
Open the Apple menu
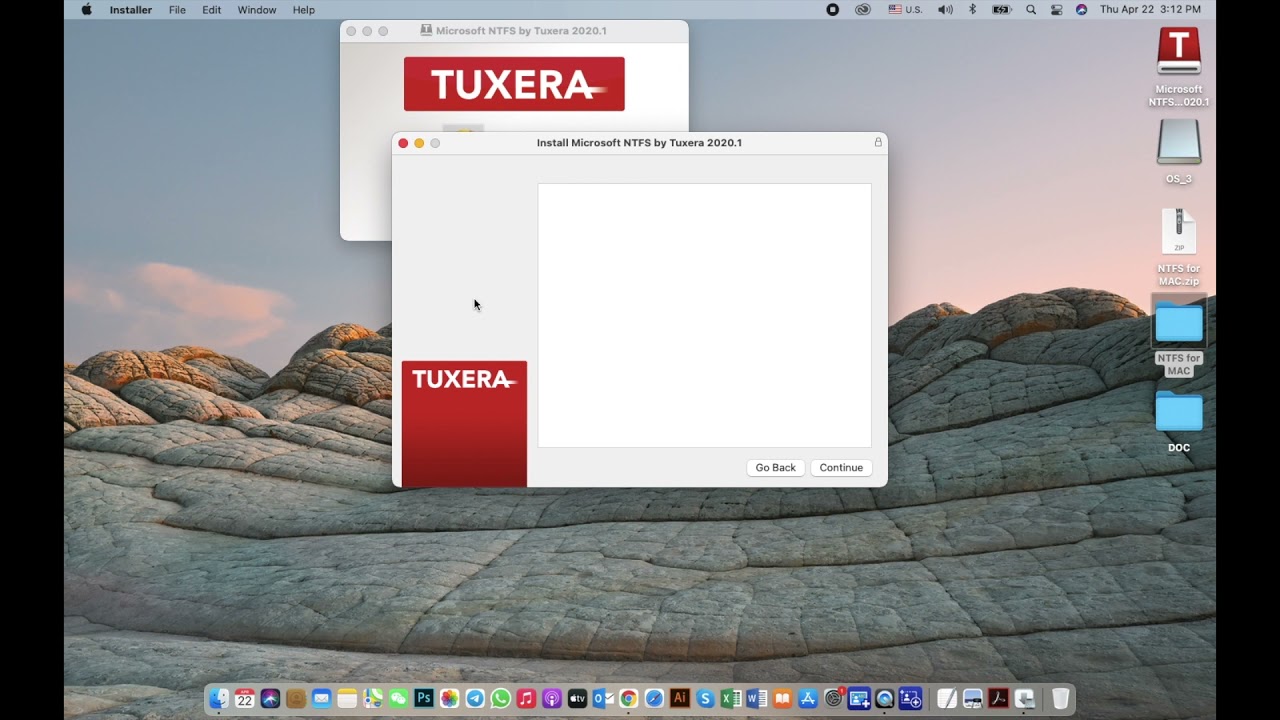(x=86, y=9)
